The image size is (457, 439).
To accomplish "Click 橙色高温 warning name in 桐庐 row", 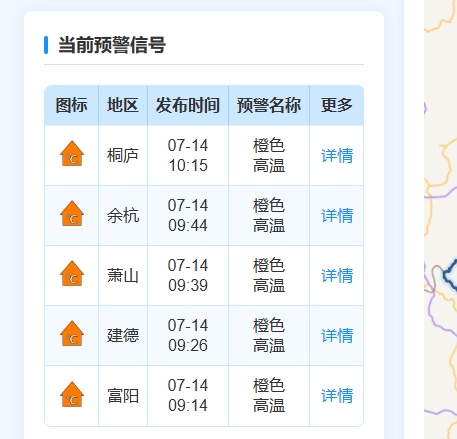I will pyautogui.click(x=269, y=156).
